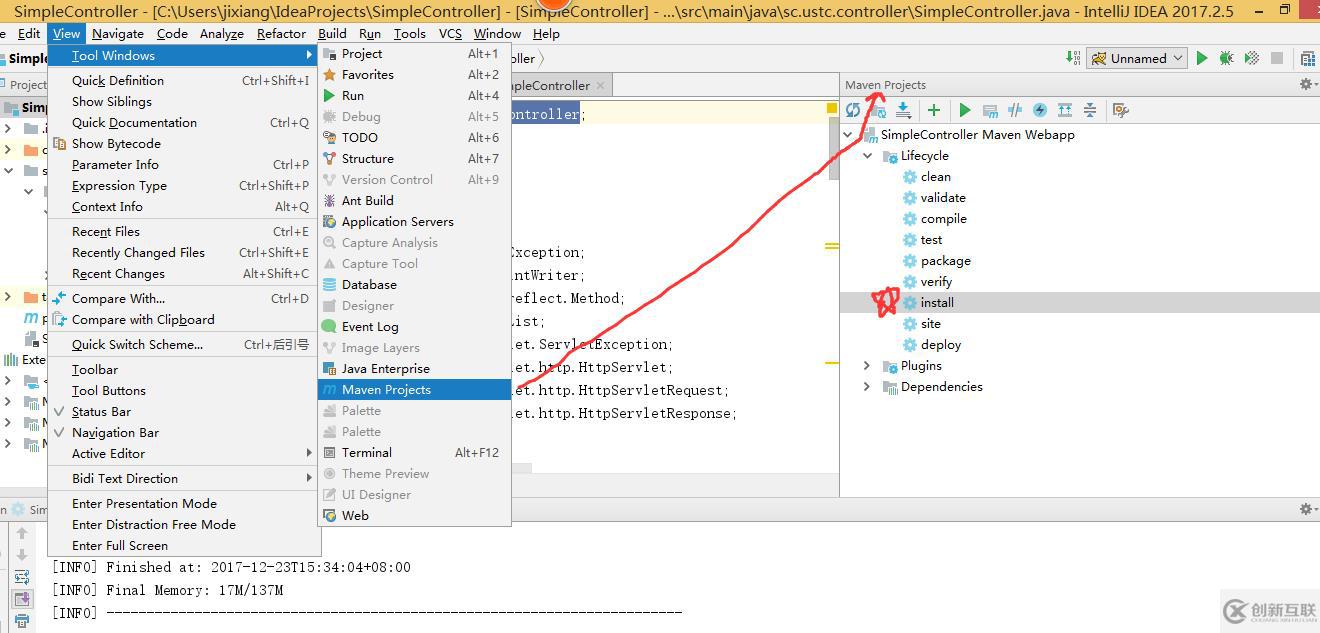Toggle Skip Tests Mode lightning icon
Screen dimensions: 1320x633
point(1040,110)
